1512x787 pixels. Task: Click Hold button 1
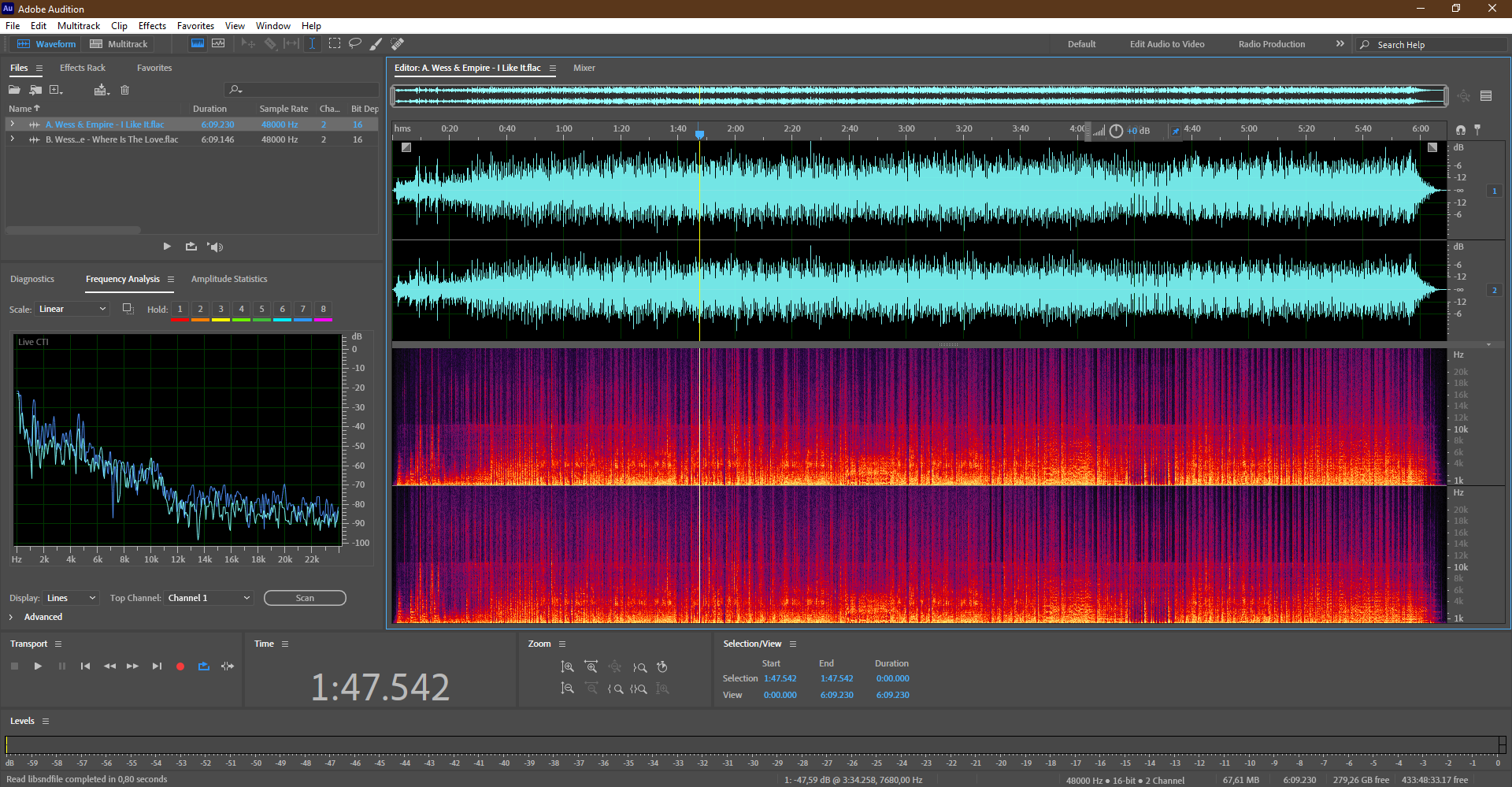[x=180, y=310]
